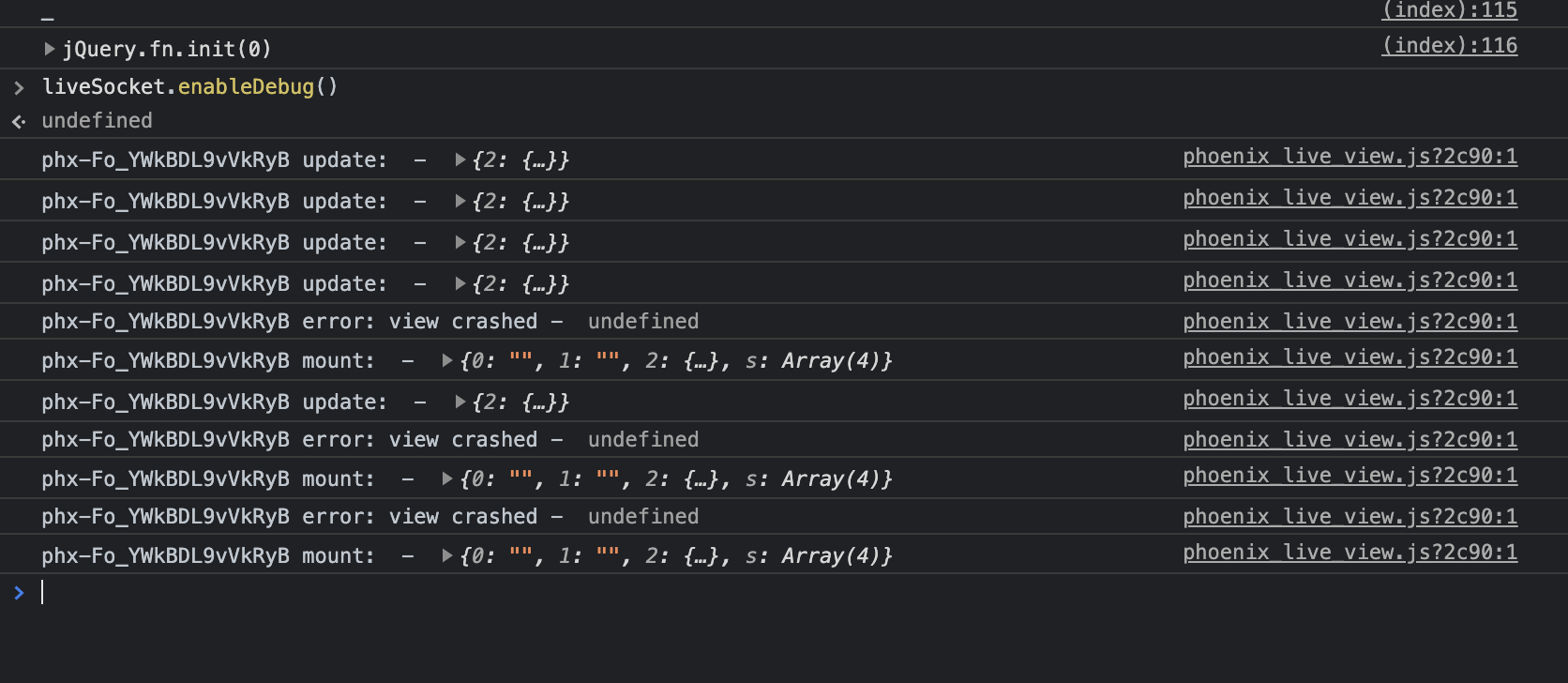The height and width of the screenshot is (683, 1568).
Task: Expand the last mount log's object
Action: point(447,555)
